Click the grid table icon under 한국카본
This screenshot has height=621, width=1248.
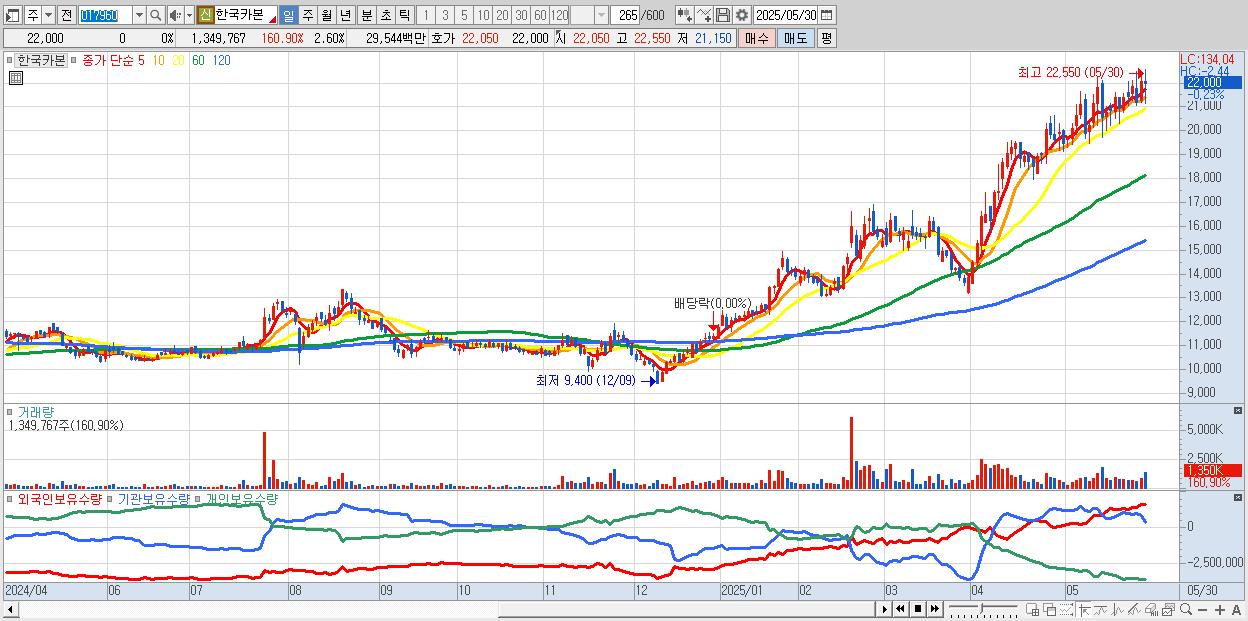pyautogui.click(x=16, y=77)
